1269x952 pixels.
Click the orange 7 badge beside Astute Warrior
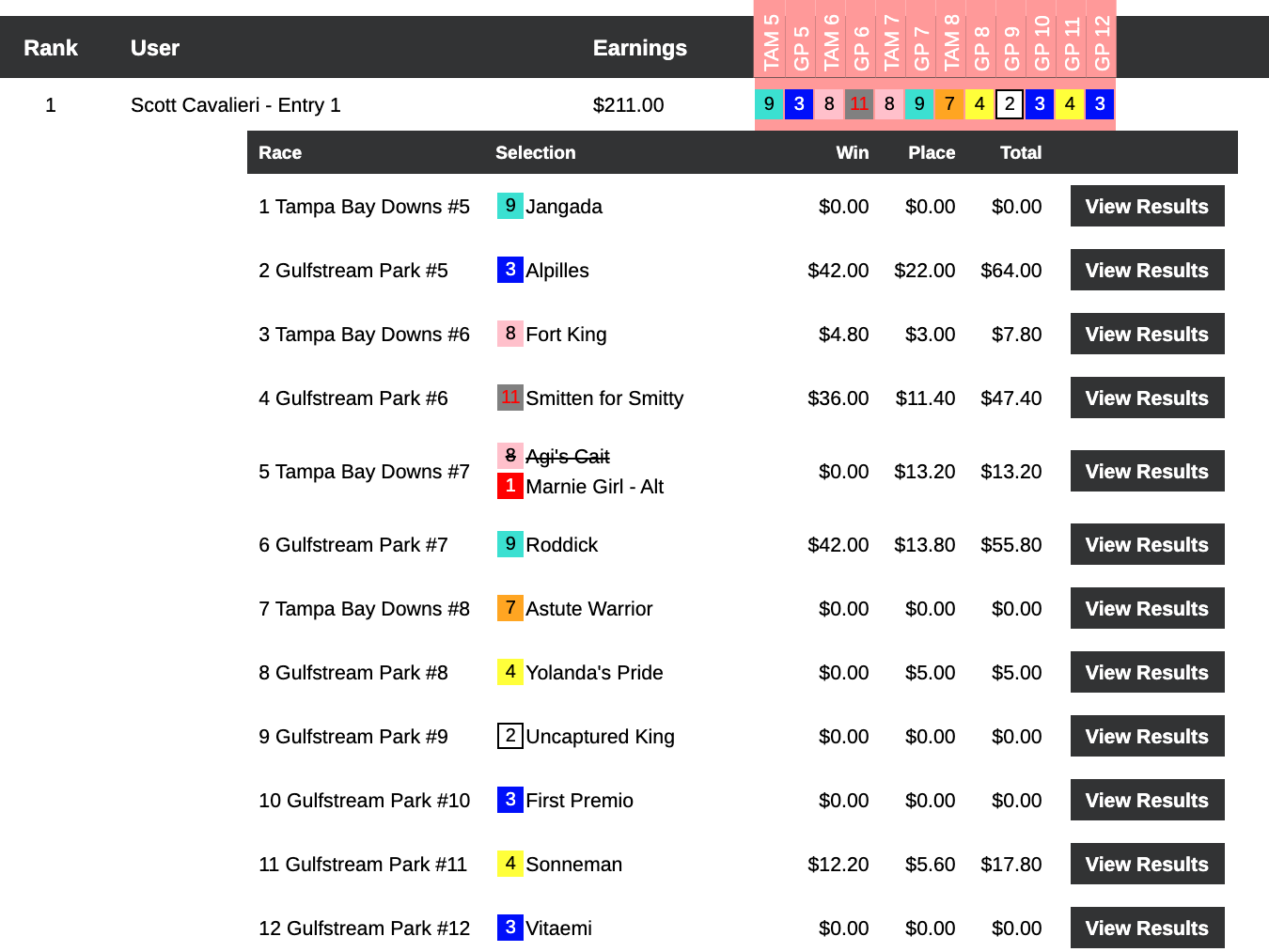(509, 608)
